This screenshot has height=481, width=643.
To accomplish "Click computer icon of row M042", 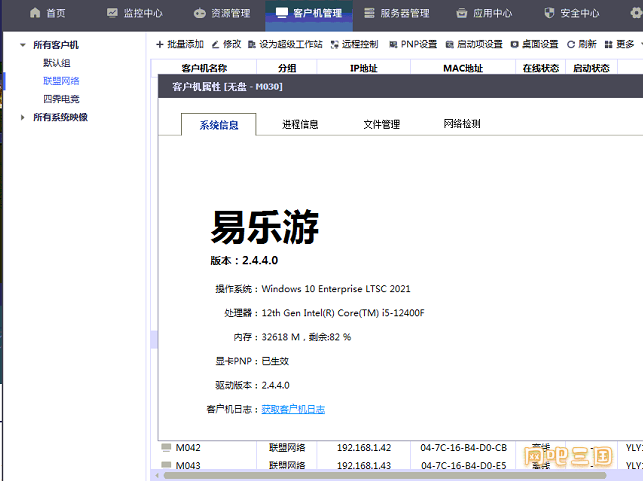I will 166,447.
